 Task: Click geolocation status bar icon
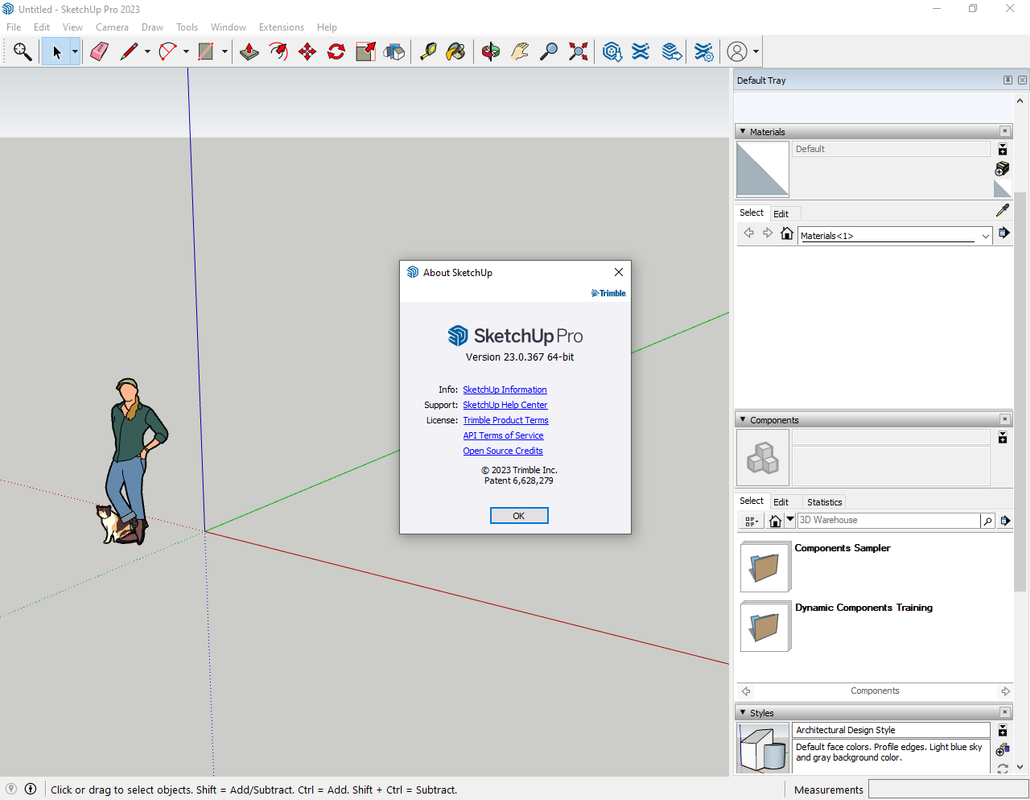(11, 789)
